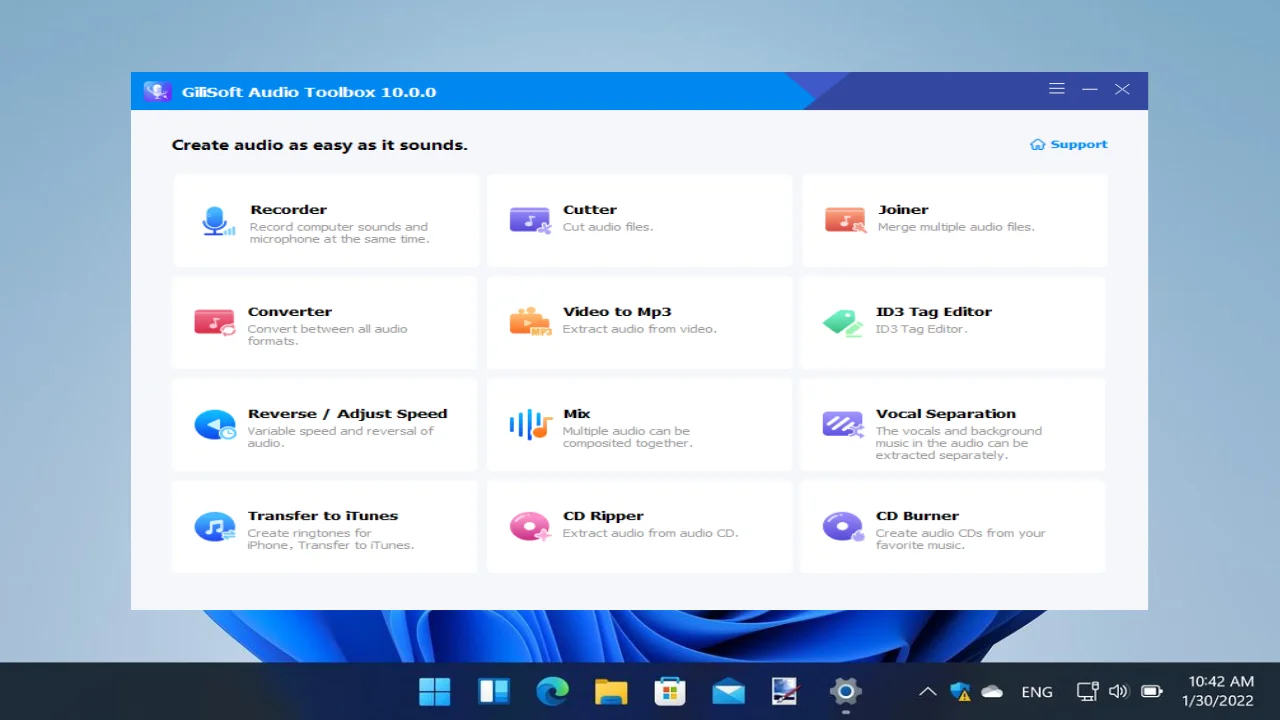The width and height of the screenshot is (1280, 720).
Task: Open File Explorer from the taskbar
Action: [x=611, y=691]
